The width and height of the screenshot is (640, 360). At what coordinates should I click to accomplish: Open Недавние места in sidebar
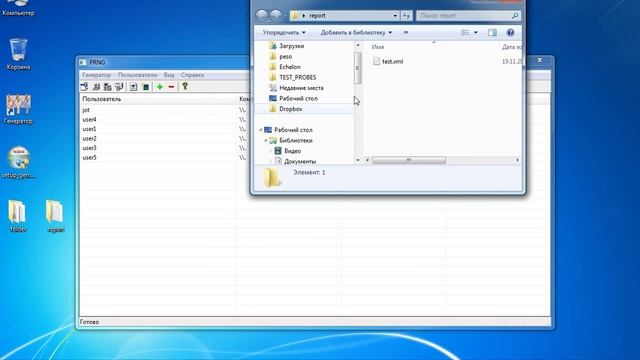coord(301,88)
